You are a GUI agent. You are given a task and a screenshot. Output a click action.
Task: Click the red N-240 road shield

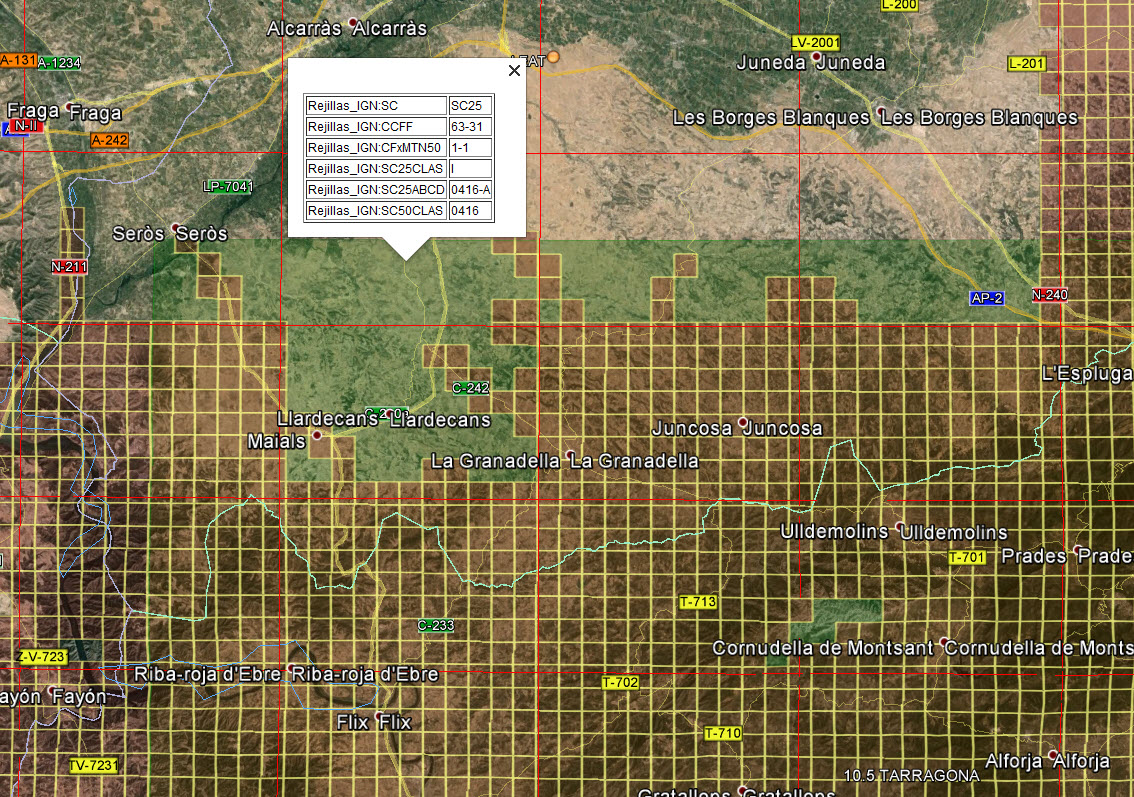coord(1049,295)
